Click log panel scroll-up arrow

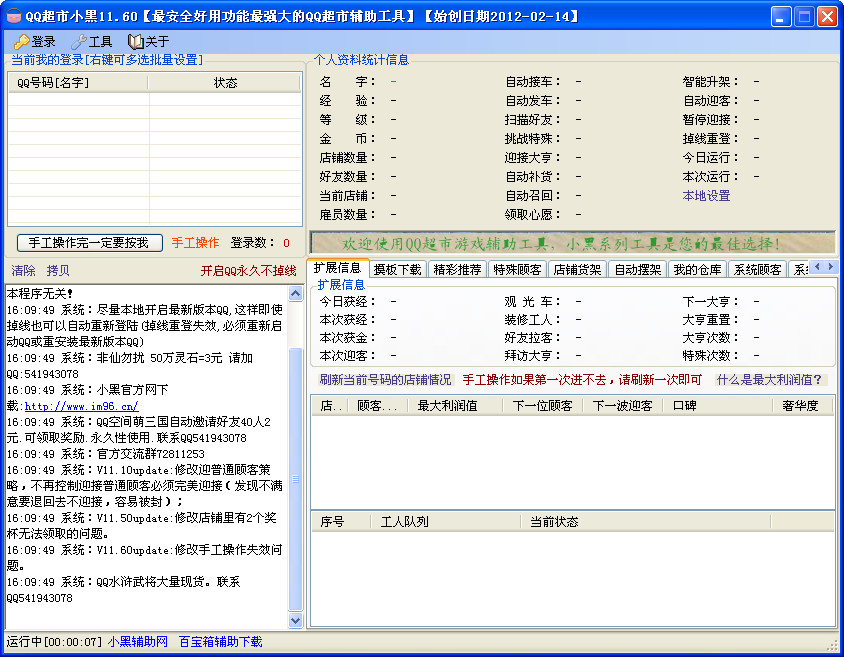pyautogui.click(x=295, y=293)
